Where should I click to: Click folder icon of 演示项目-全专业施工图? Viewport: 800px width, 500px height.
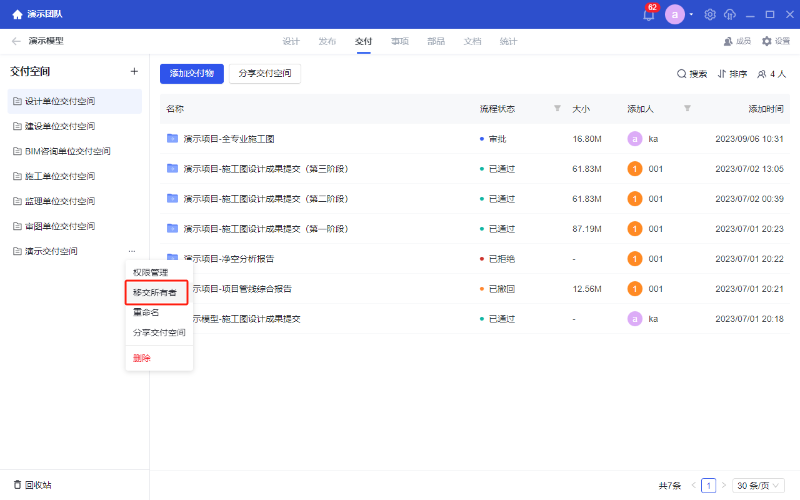coord(172,138)
